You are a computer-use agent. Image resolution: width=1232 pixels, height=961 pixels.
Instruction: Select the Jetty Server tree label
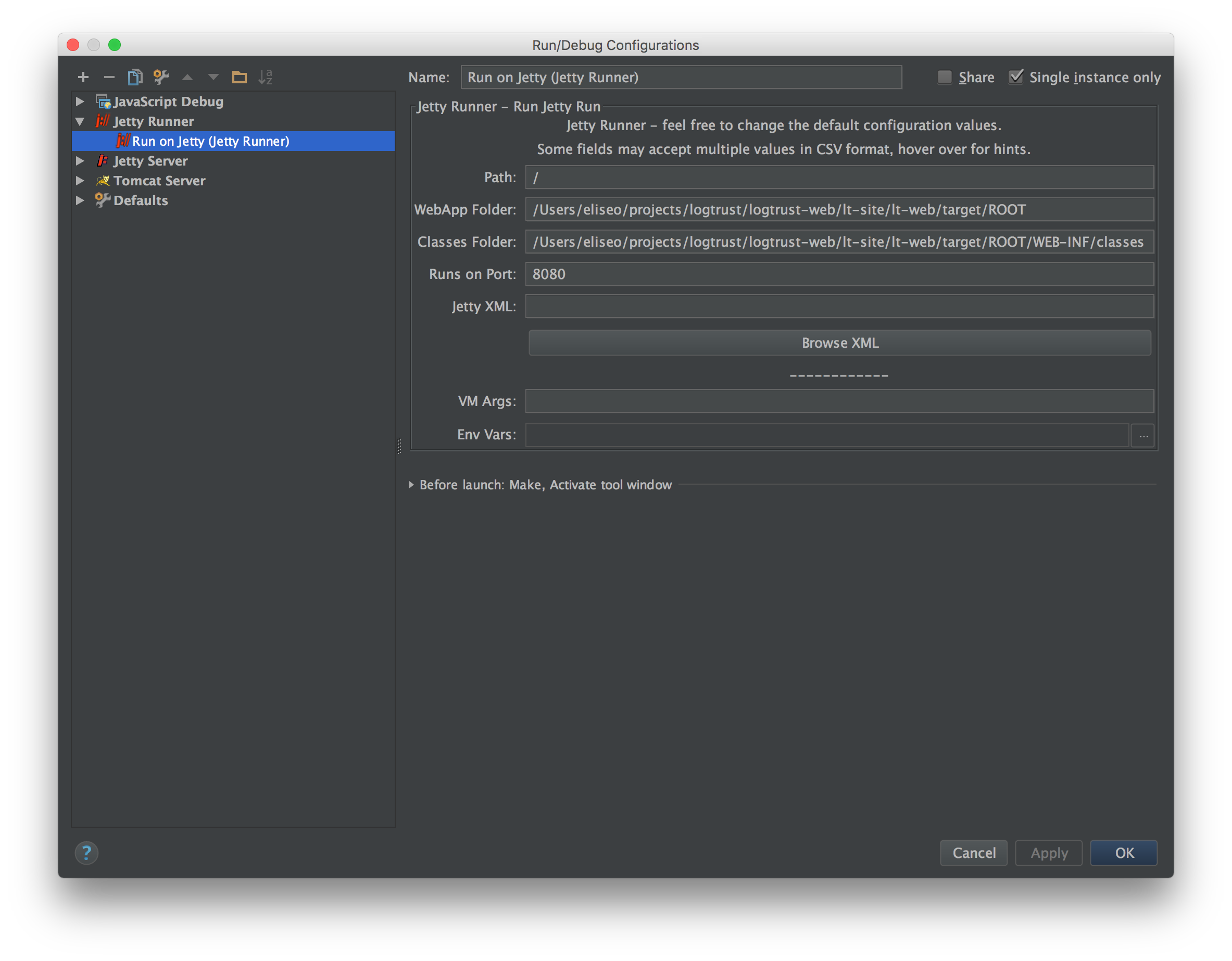[150, 161]
